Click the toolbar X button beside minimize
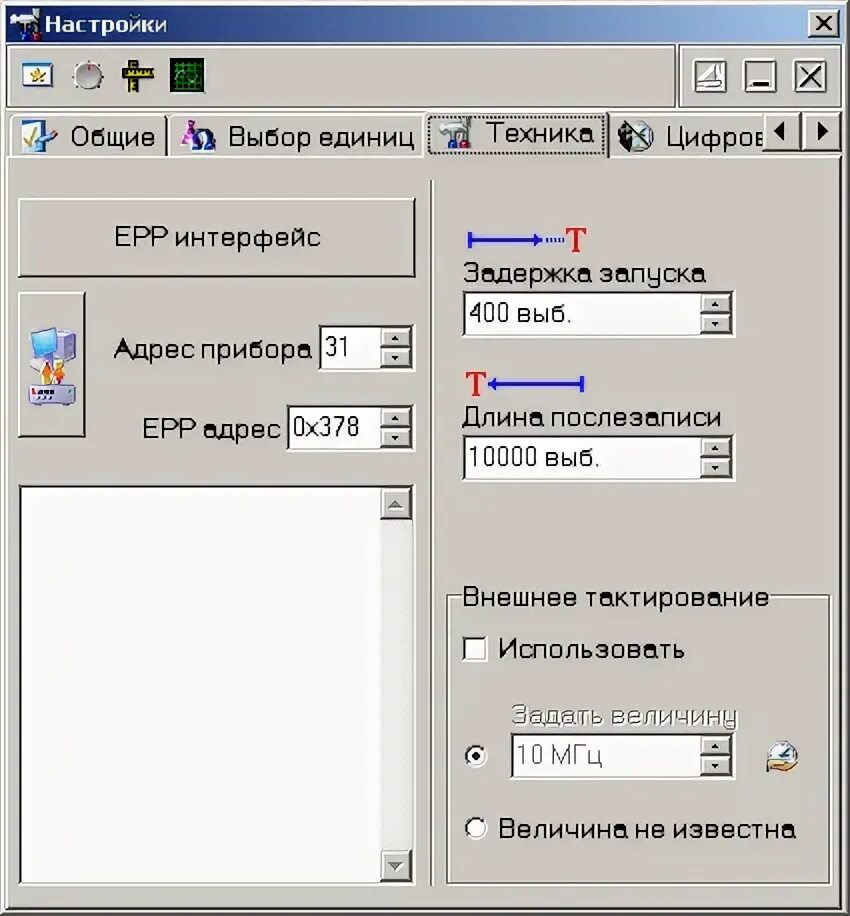The height and width of the screenshot is (916, 850). click(810, 76)
